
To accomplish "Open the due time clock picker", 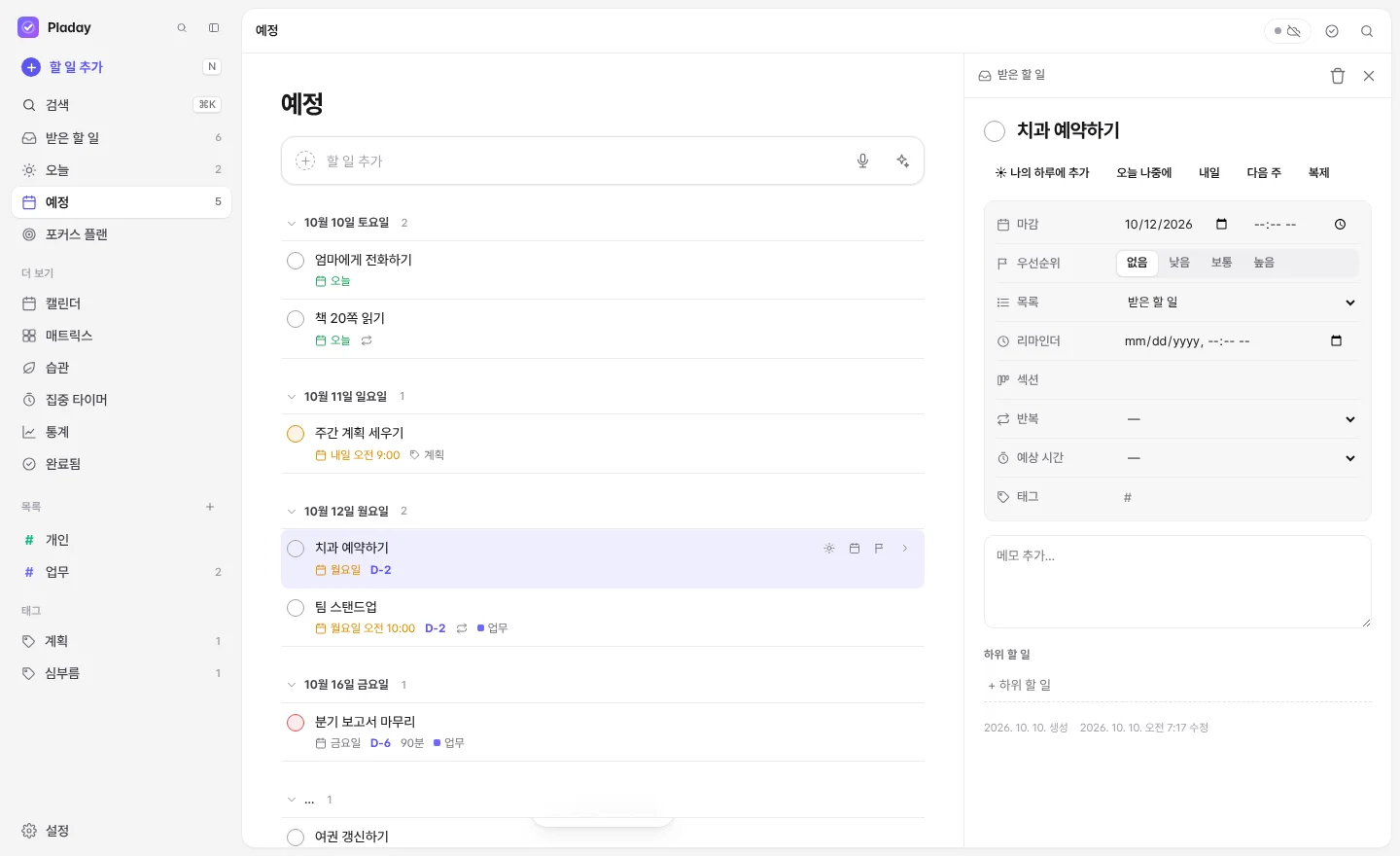I will pyautogui.click(x=1340, y=224).
